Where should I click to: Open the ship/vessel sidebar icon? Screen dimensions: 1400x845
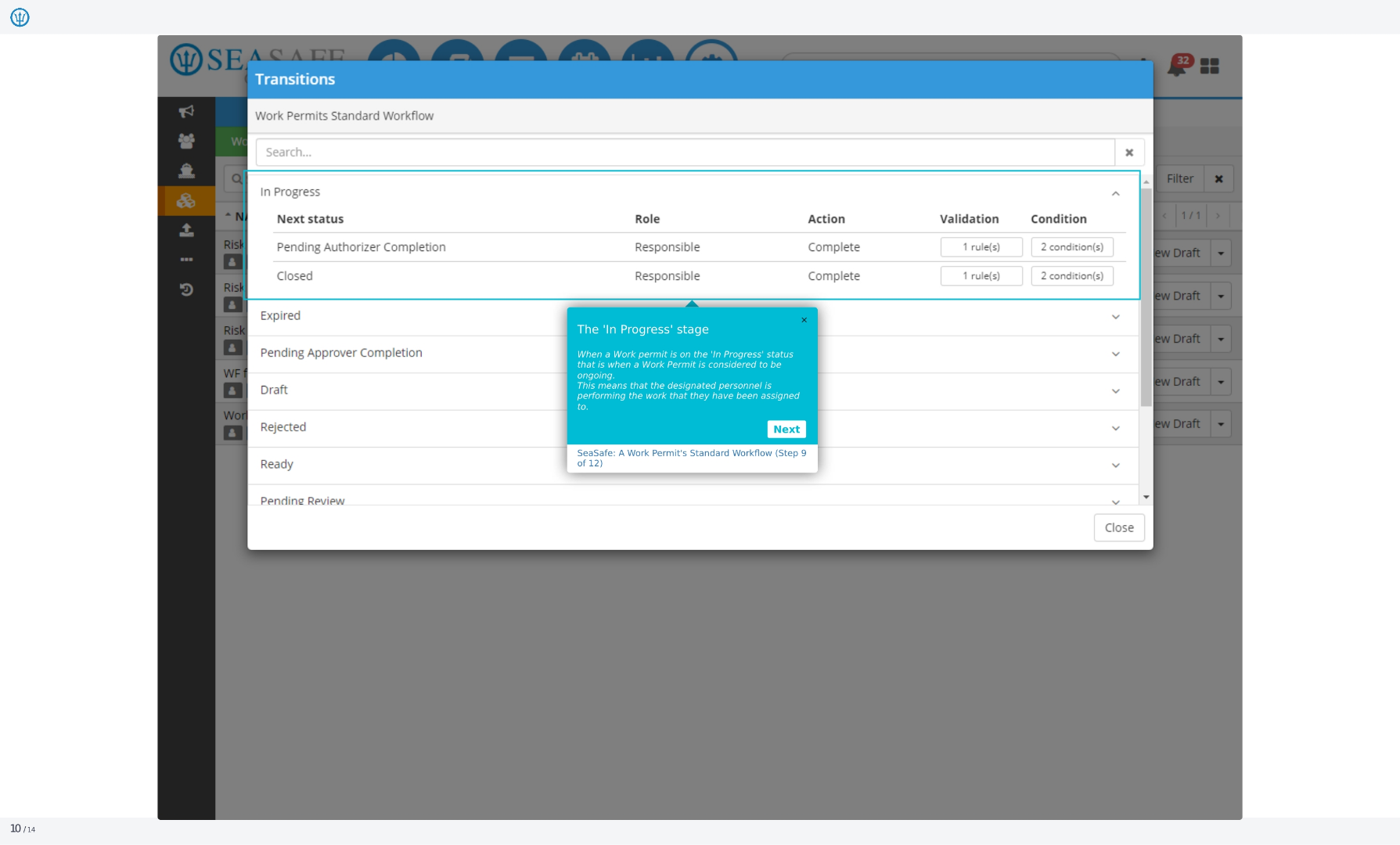coord(186,171)
